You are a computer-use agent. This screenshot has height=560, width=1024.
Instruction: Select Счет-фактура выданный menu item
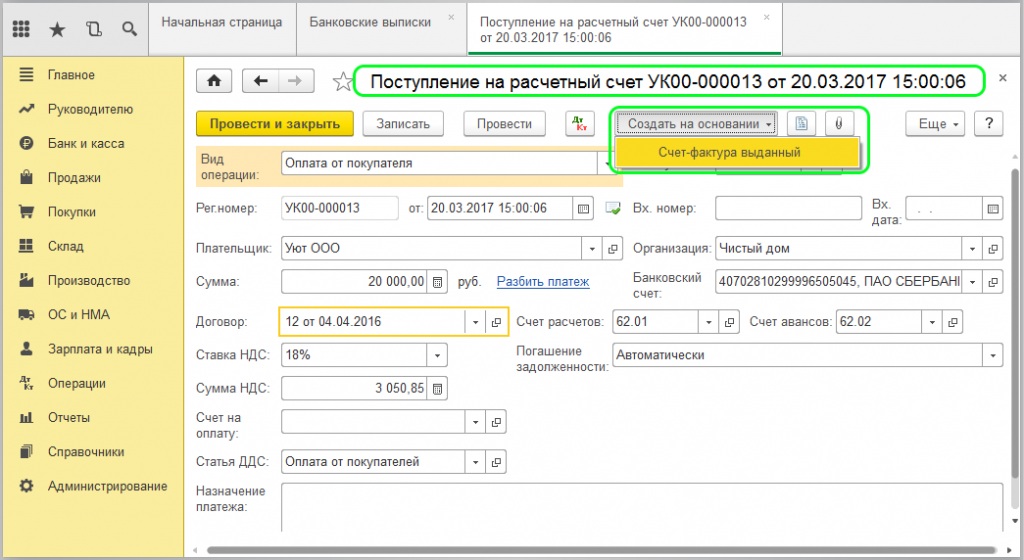(x=737, y=152)
